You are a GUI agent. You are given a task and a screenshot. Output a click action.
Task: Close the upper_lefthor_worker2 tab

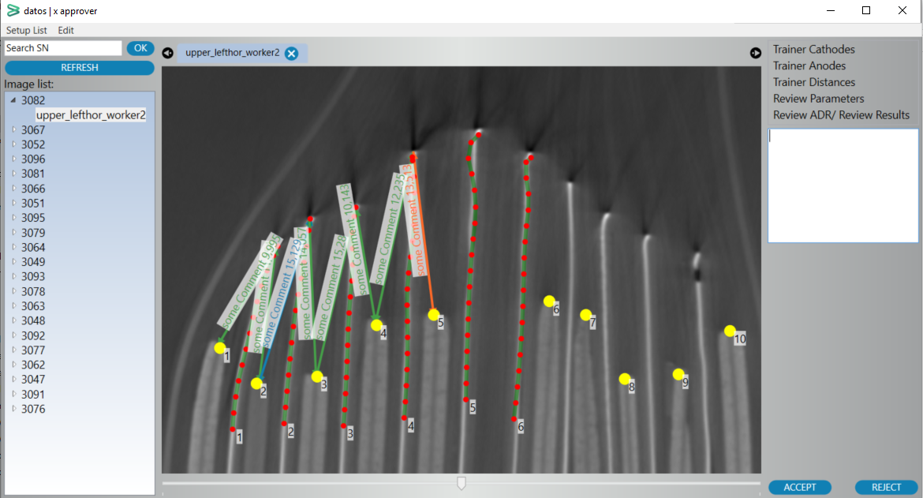point(291,53)
